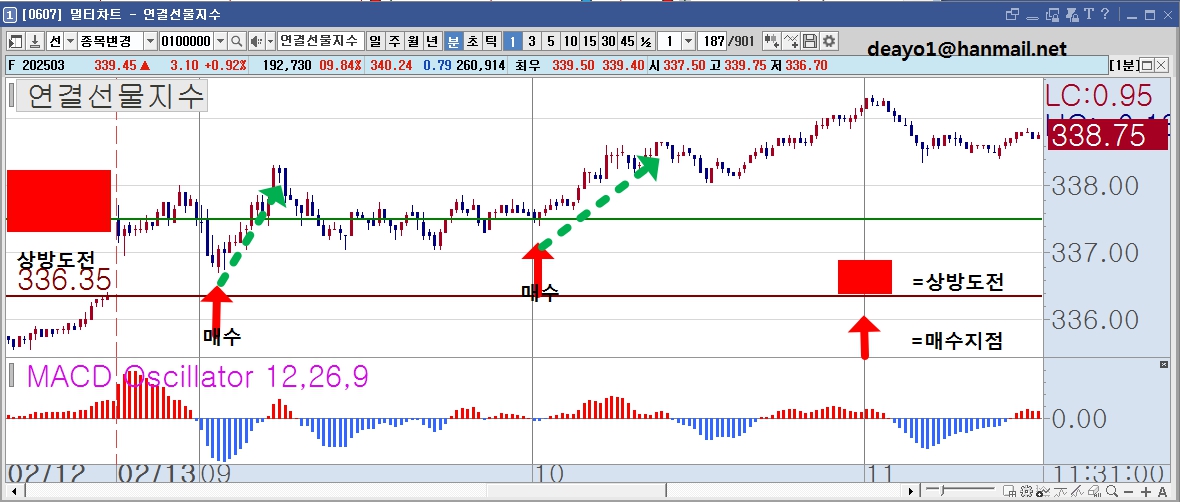Screen dimensions: 1180x502
Task: Click the underscore bar icon in title bar
Action: [1032, 18]
